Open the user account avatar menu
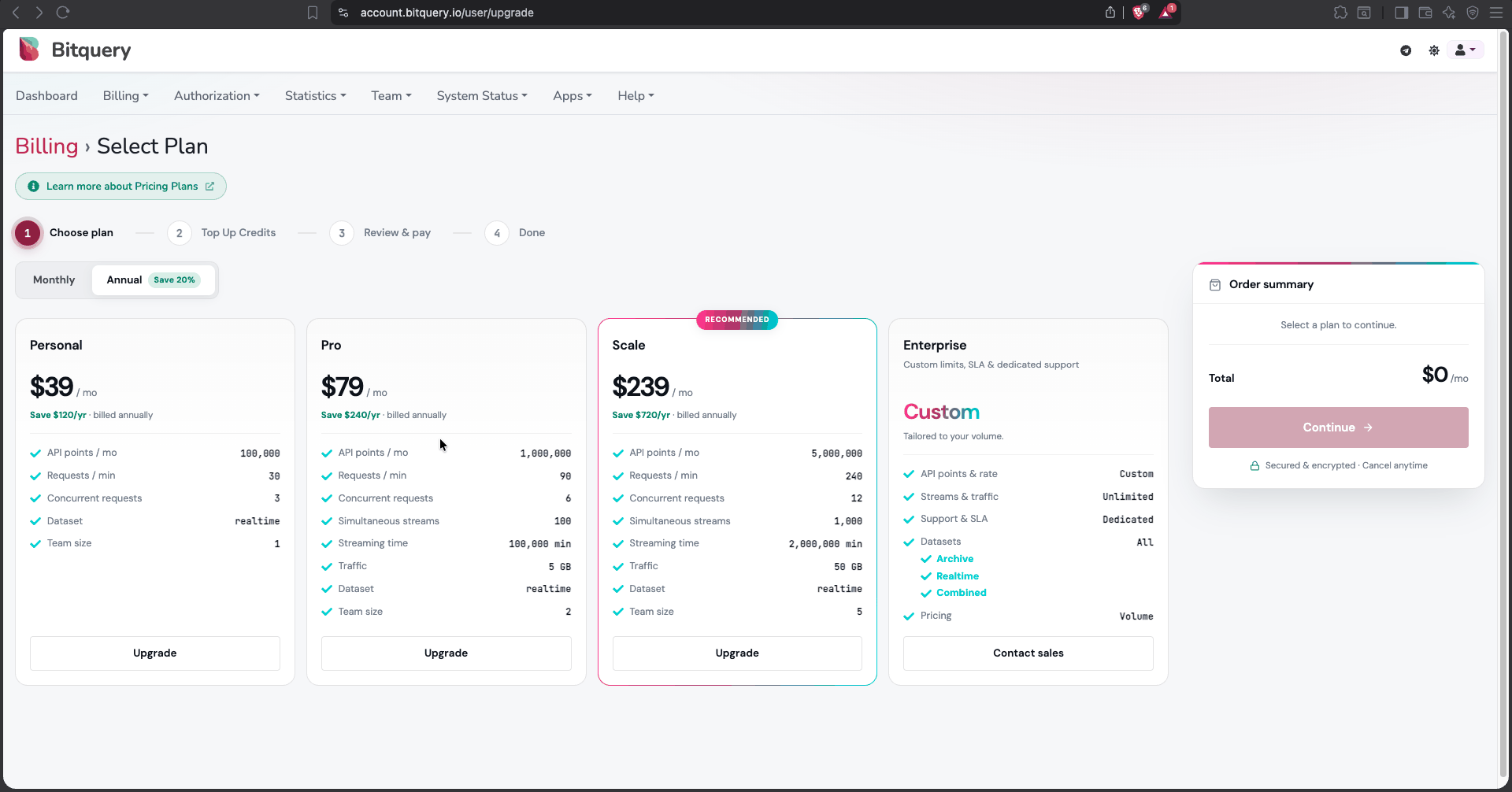This screenshot has height=792, width=1512. tap(1465, 50)
